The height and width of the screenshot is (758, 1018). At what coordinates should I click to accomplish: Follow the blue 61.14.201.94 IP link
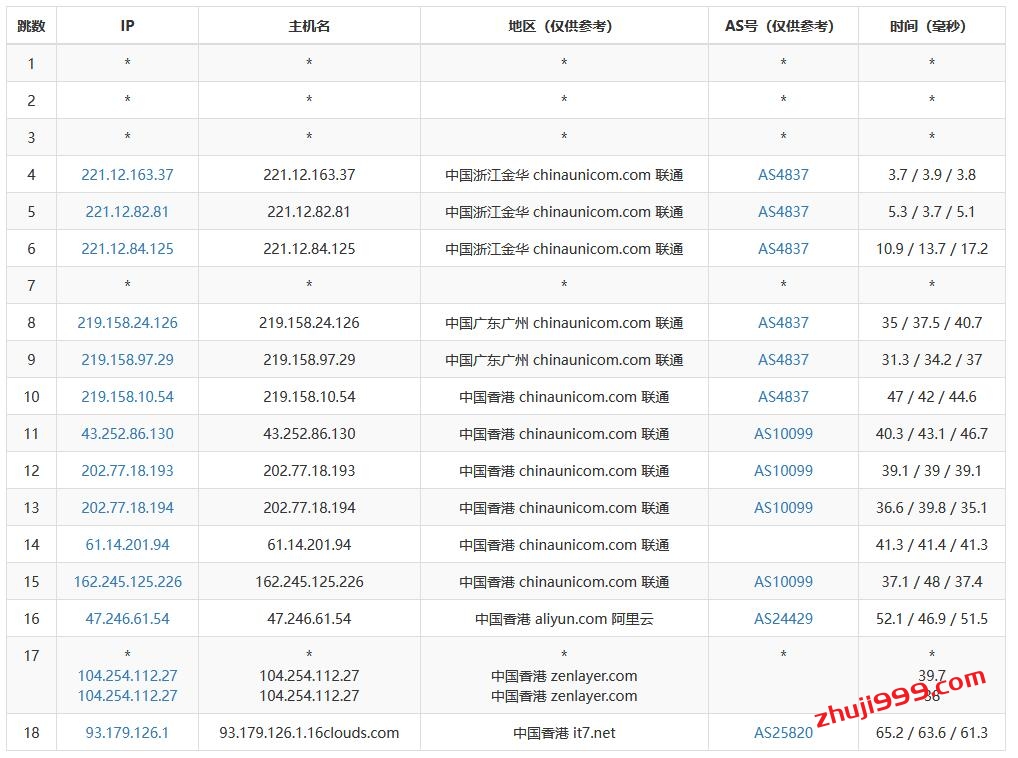tap(127, 545)
